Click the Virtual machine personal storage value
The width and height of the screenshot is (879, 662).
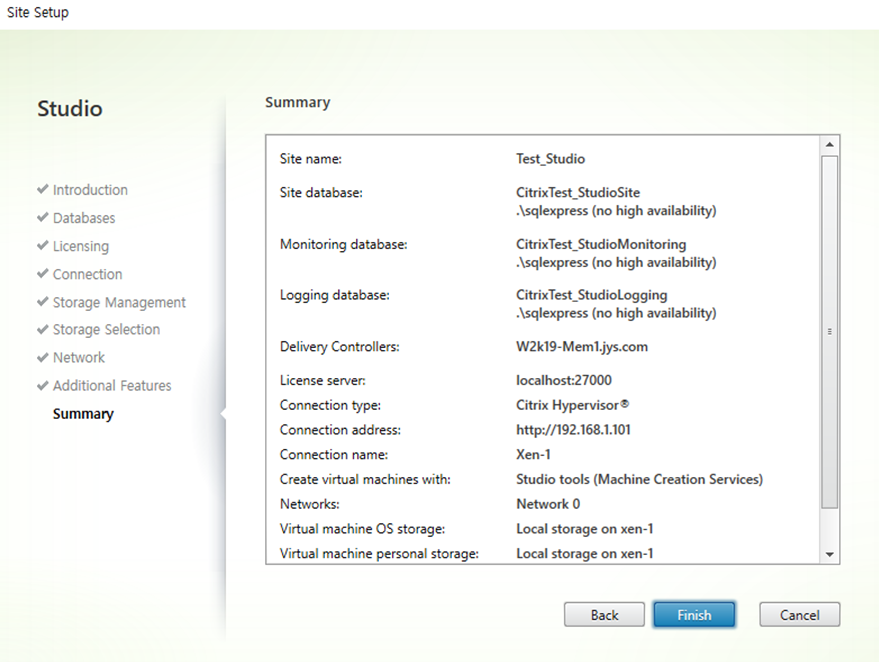coord(585,553)
